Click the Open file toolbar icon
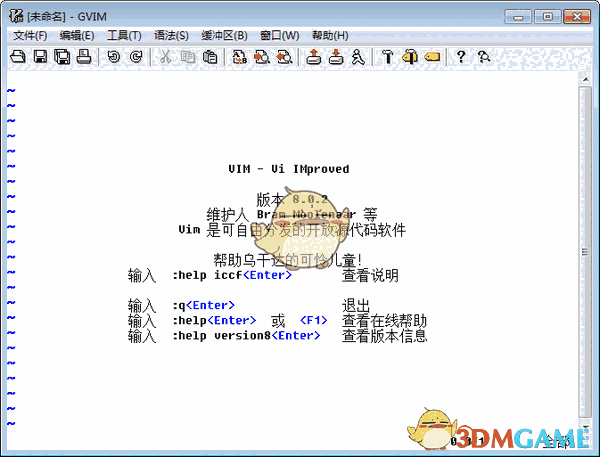Image resolution: width=600 pixels, height=457 pixels. point(18,57)
